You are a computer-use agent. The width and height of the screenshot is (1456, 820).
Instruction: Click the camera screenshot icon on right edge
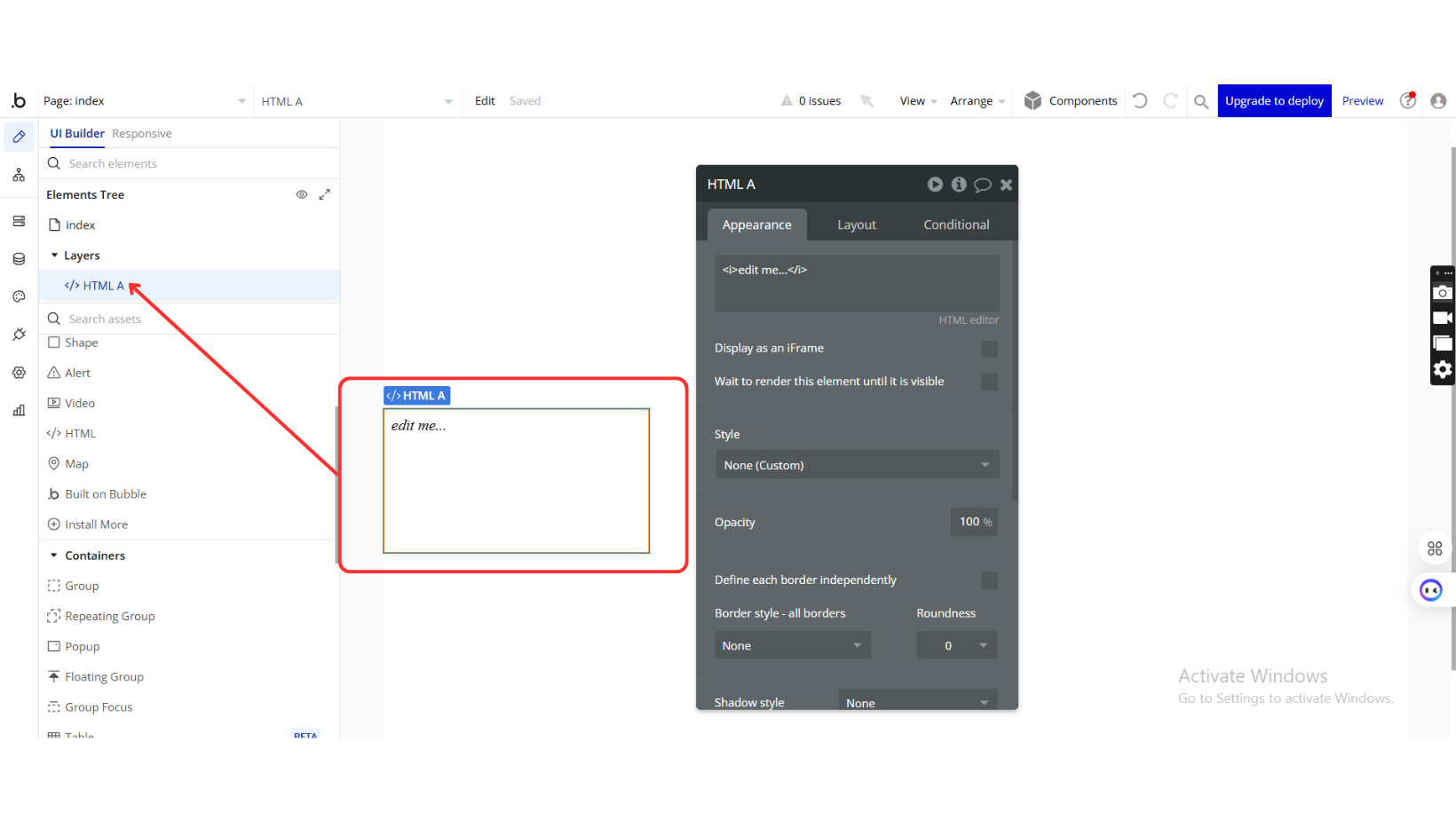(1443, 293)
